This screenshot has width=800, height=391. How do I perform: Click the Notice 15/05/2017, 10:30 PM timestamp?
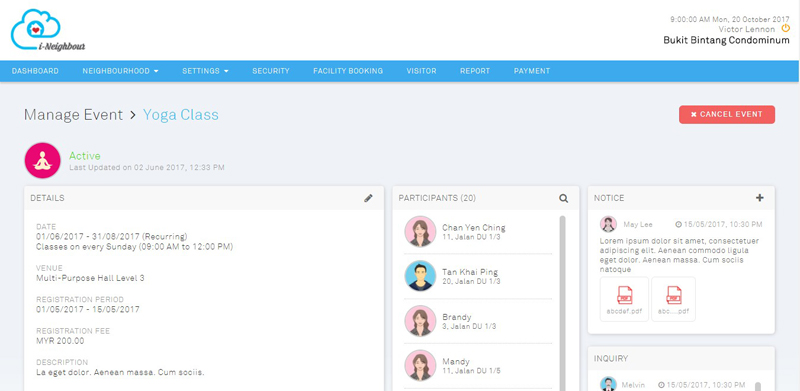click(x=719, y=225)
